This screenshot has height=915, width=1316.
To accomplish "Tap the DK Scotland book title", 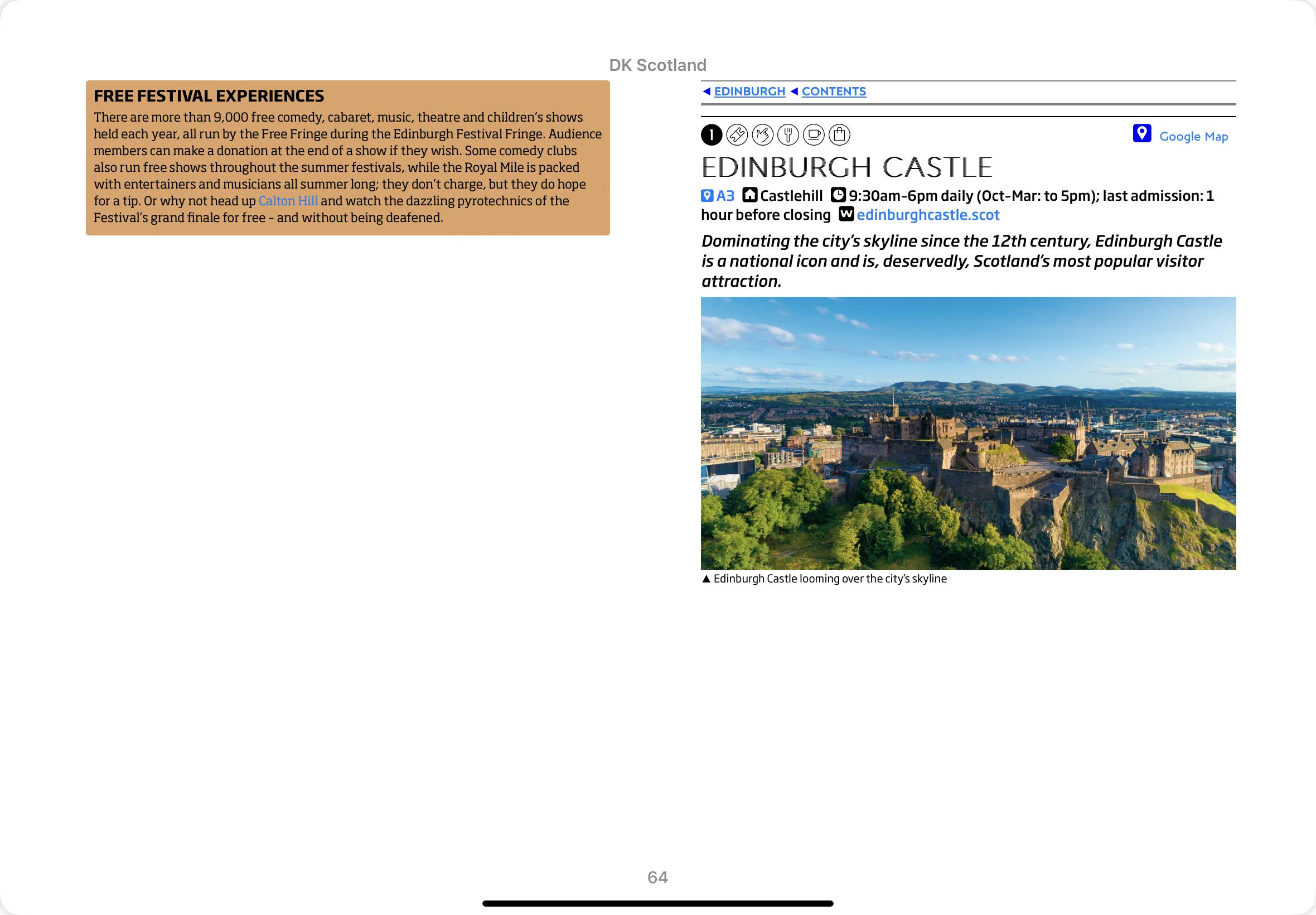I will 657,65.
